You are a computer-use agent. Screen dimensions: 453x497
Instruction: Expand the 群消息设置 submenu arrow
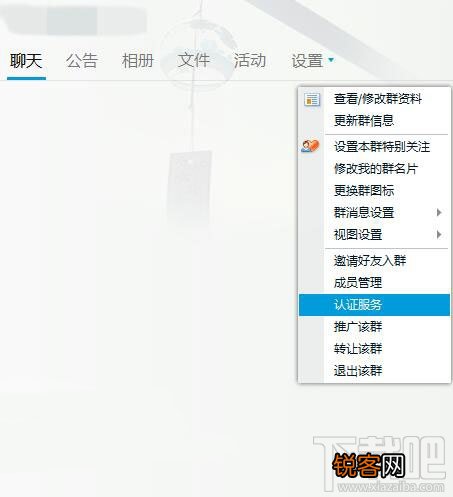[439, 213]
